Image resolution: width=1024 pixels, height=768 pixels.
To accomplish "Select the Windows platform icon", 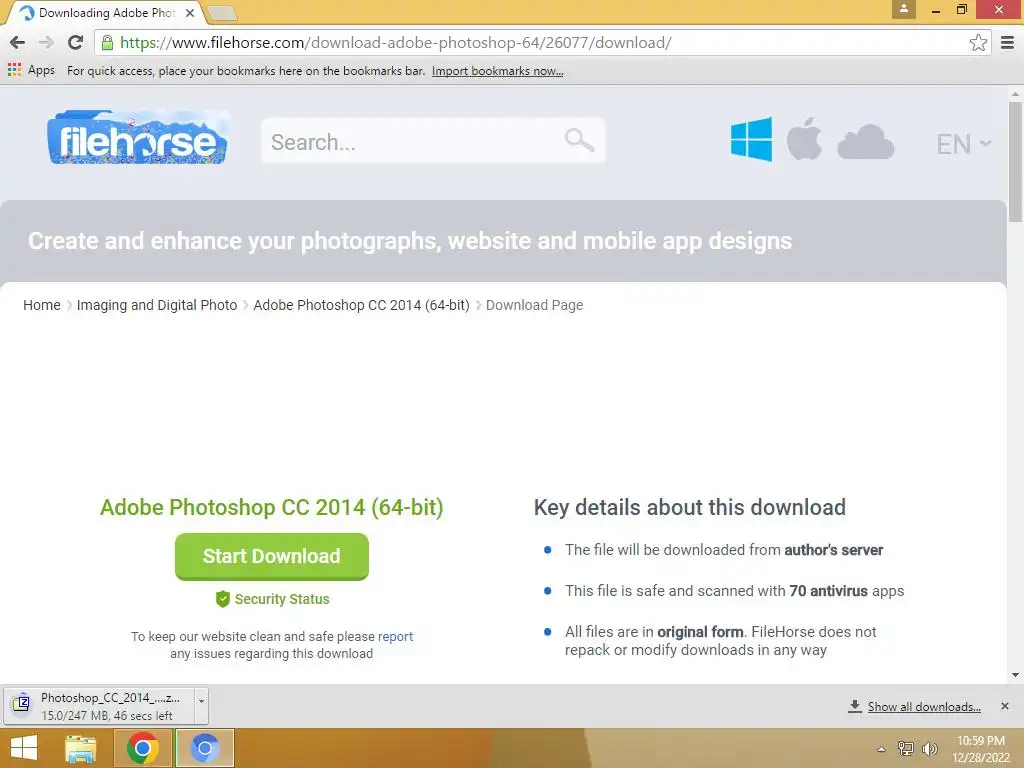I will point(751,139).
